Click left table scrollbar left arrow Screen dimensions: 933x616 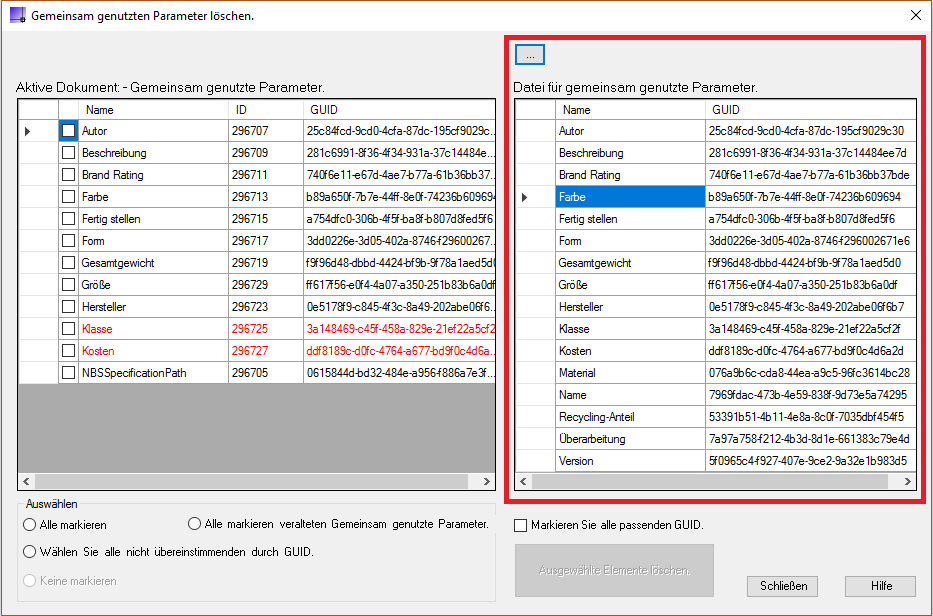click(26, 481)
